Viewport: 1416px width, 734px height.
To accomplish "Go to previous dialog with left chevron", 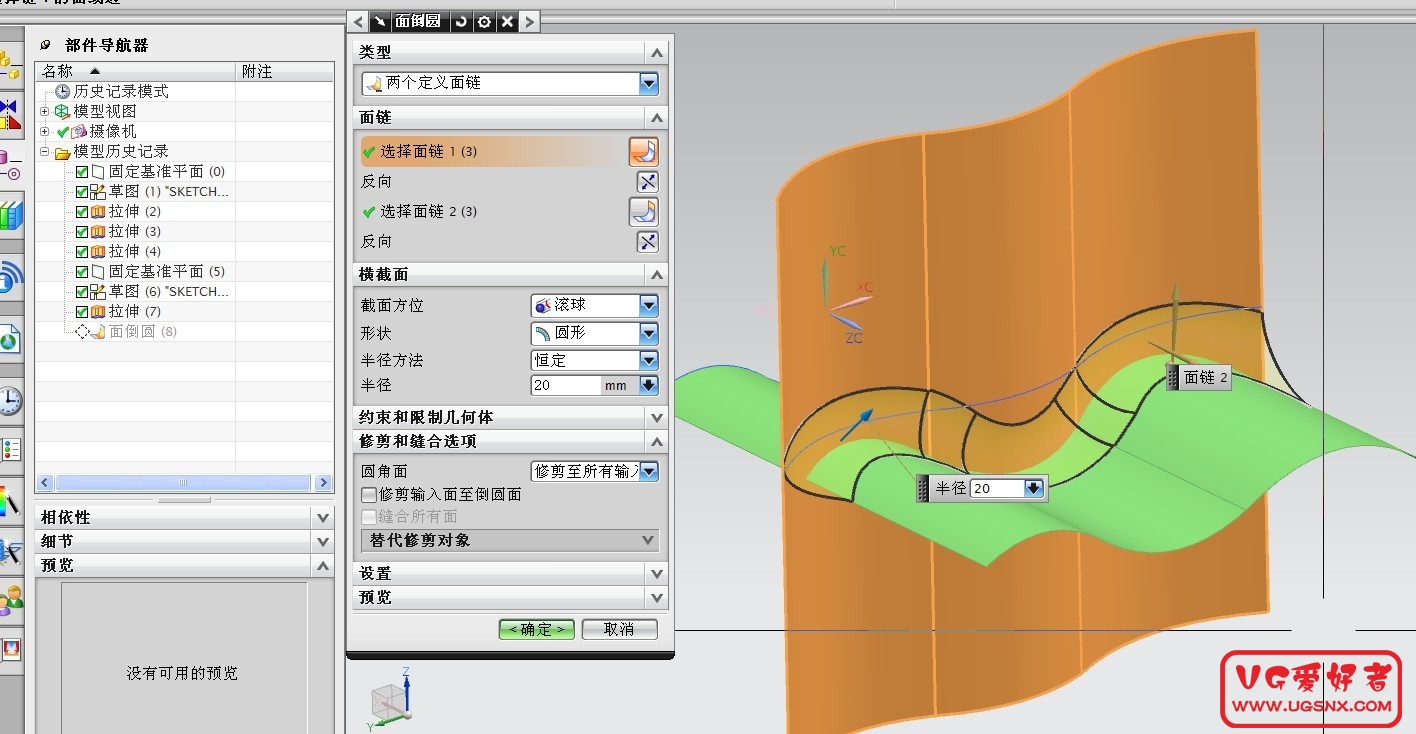I will tap(358, 21).
